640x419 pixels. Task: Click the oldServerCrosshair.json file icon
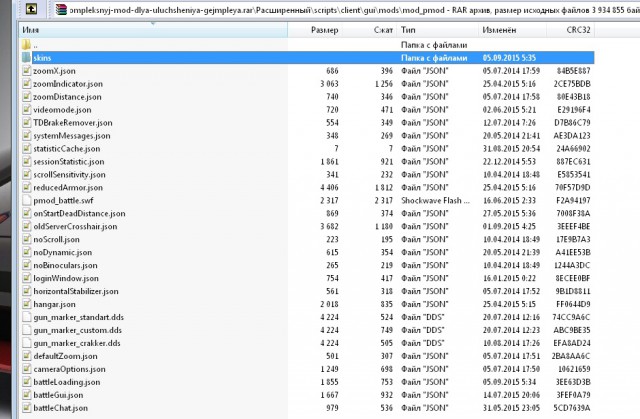pyautogui.click(x=27, y=226)
